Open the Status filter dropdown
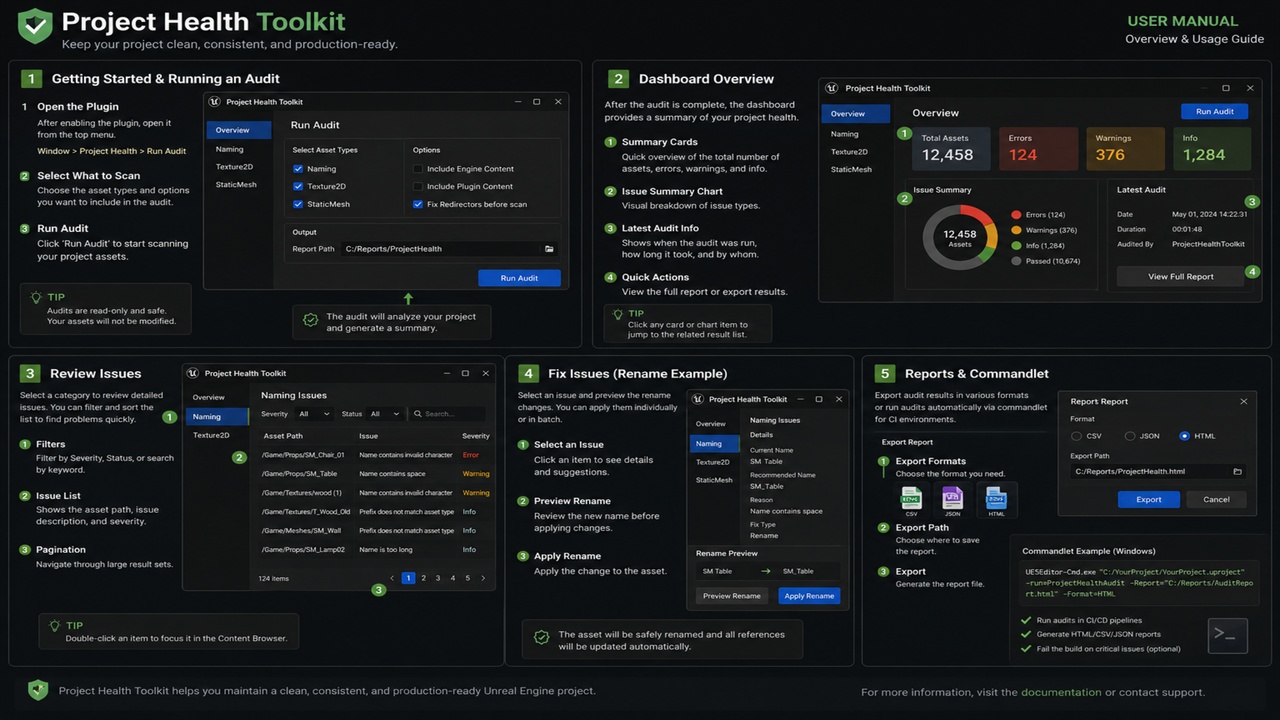Screen dimensions: 1280x720 point(384,414)
